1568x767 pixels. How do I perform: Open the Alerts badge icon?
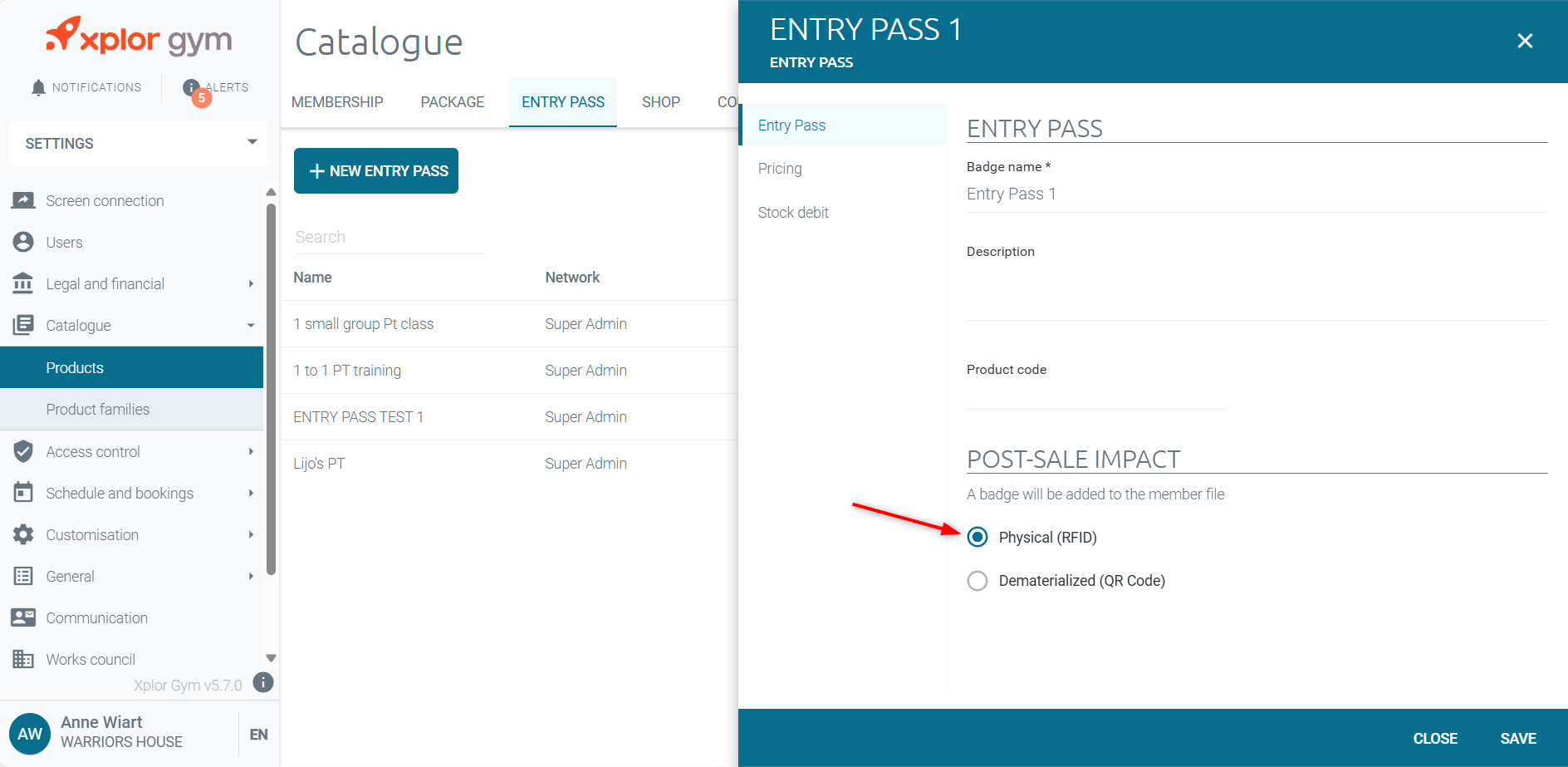[192, 88]
